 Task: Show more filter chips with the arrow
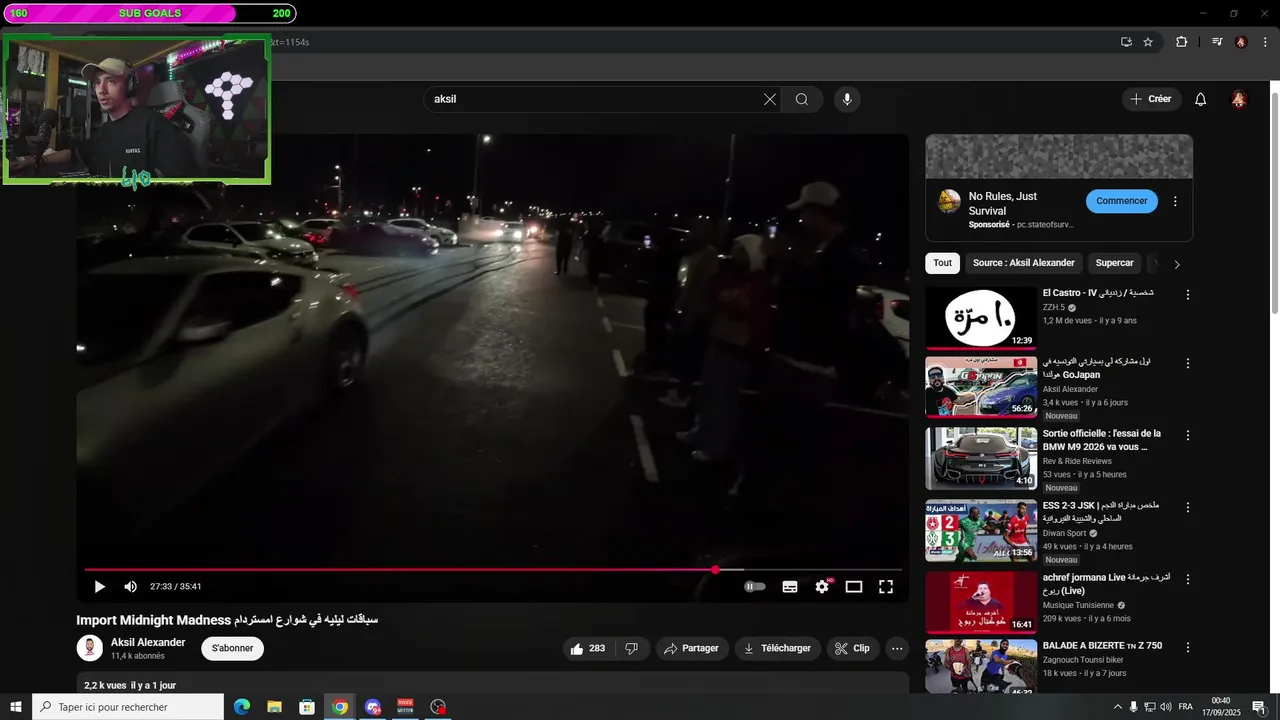coord(1177,264)
